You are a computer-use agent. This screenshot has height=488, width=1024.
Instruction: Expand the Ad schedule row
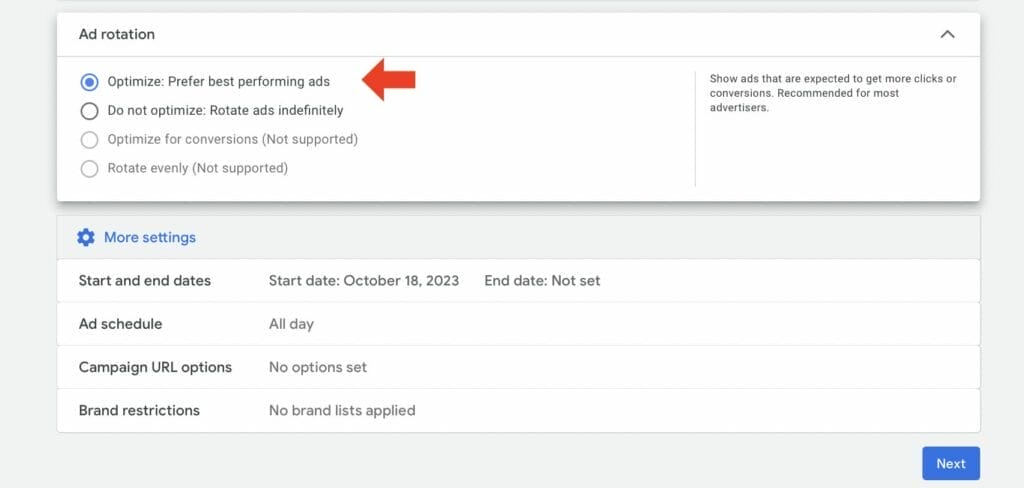pyautogui.click(x=519, y=324)
